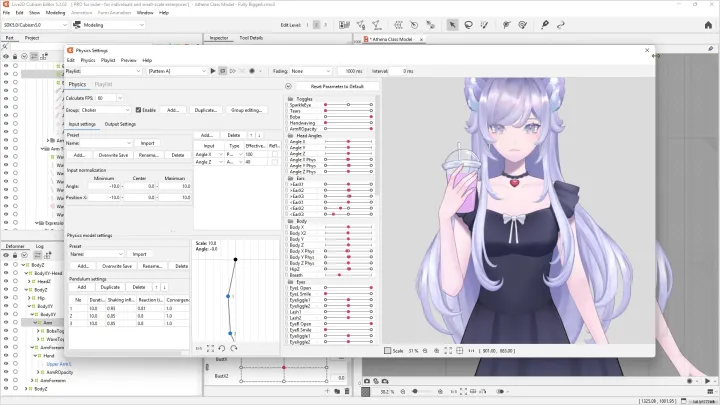Click Add button under Pendulum settings
Screen dimensions: 720x405
[x=82, y=287]
